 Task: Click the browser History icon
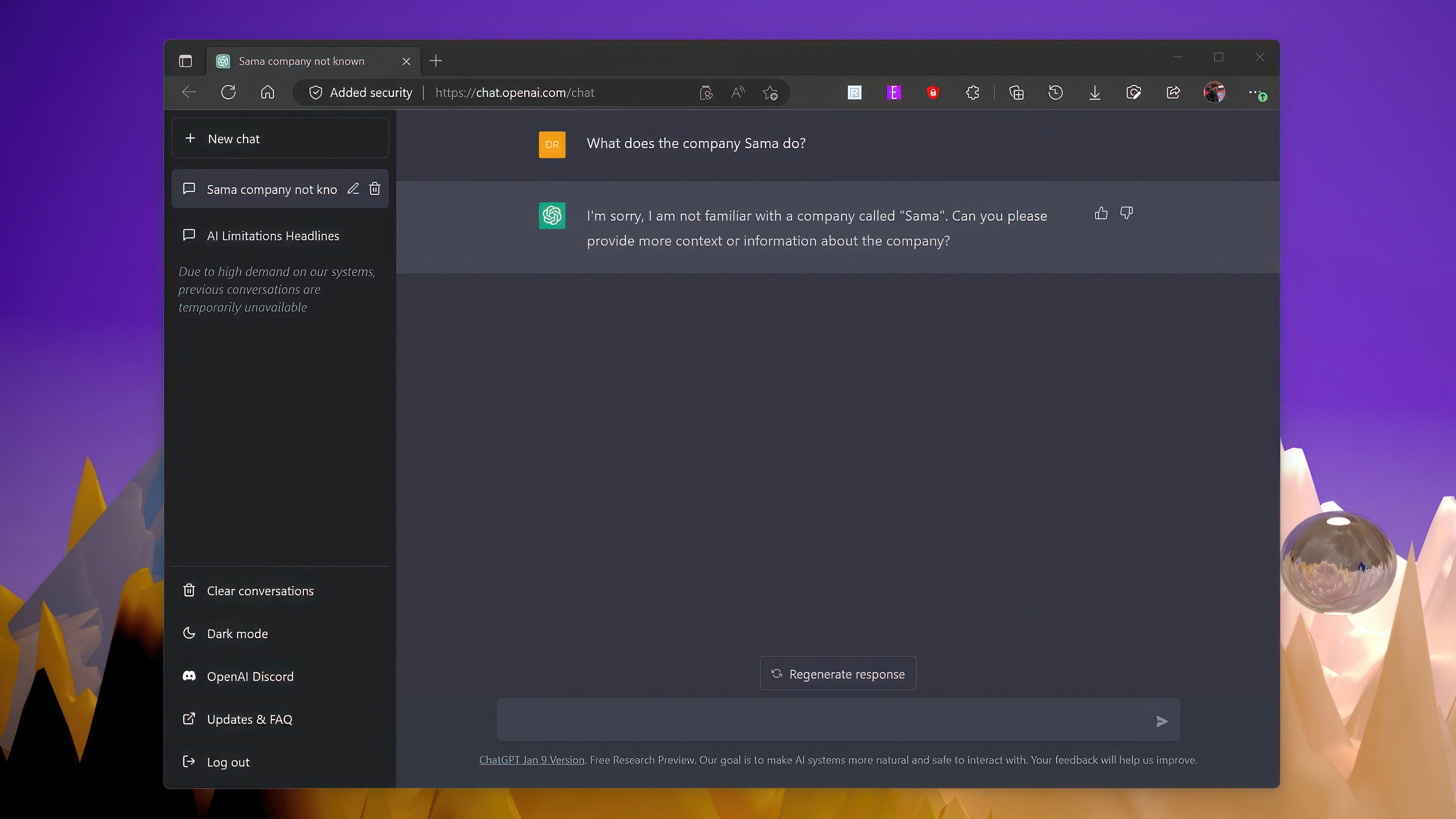pos(1055,93)
